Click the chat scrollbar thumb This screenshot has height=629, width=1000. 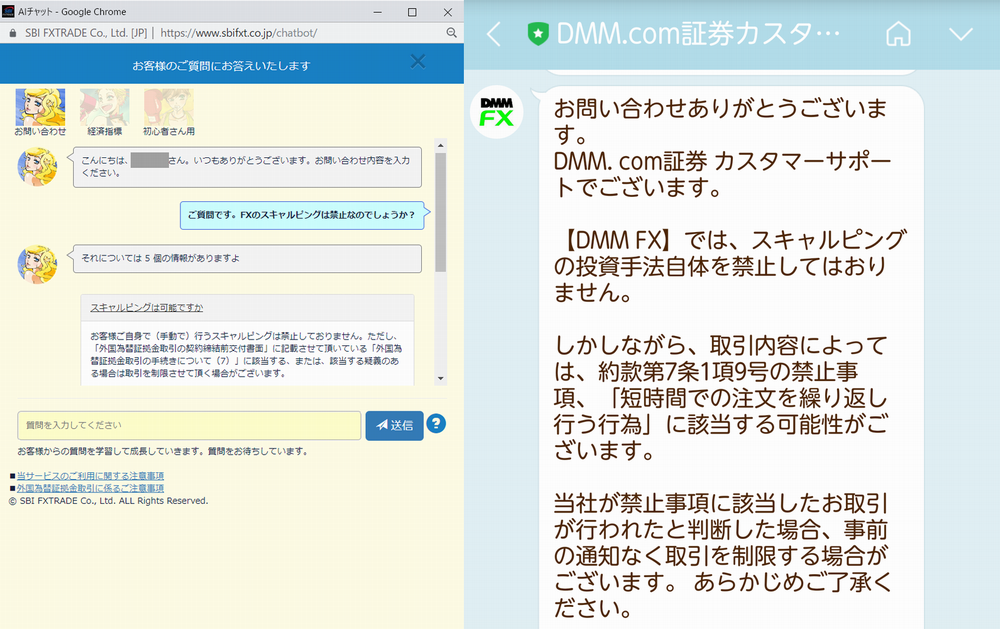click(441, 212)
